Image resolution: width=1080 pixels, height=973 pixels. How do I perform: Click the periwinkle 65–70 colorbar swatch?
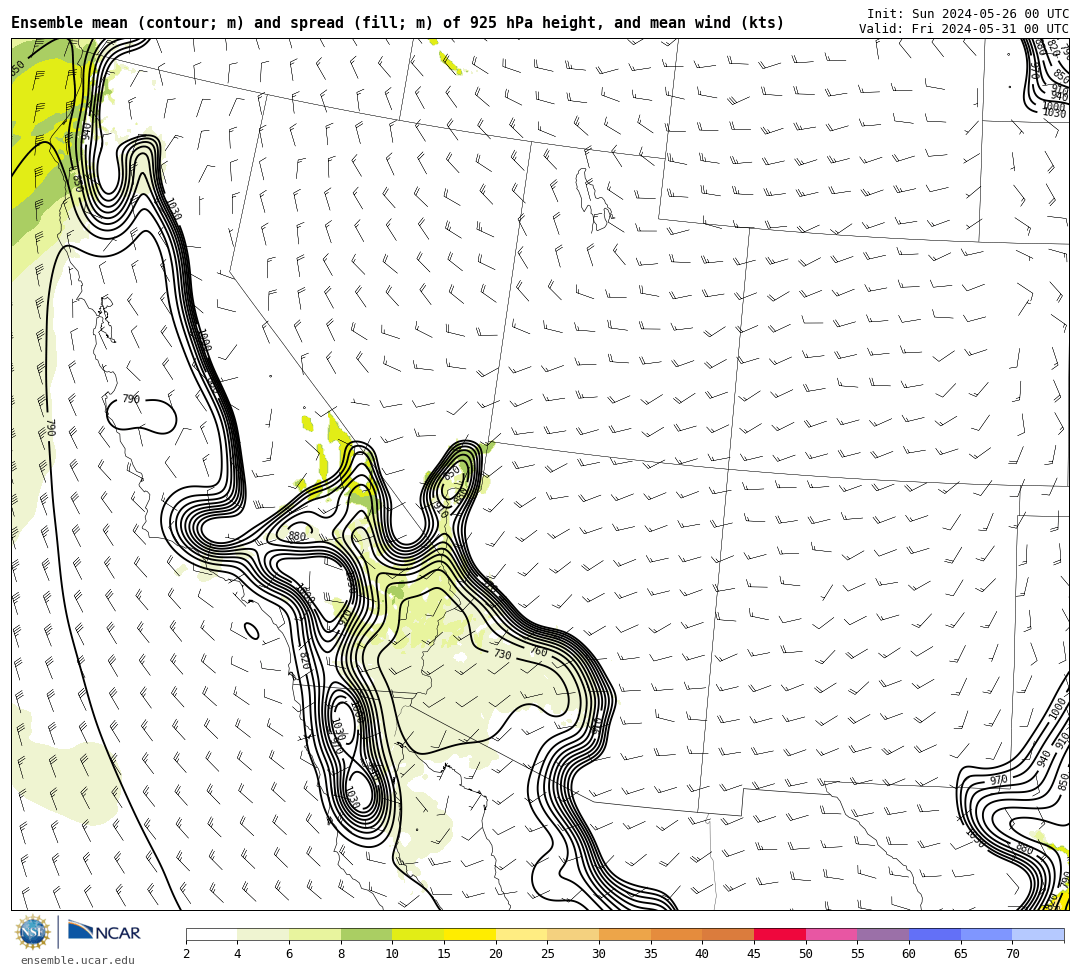coord(986,934)
